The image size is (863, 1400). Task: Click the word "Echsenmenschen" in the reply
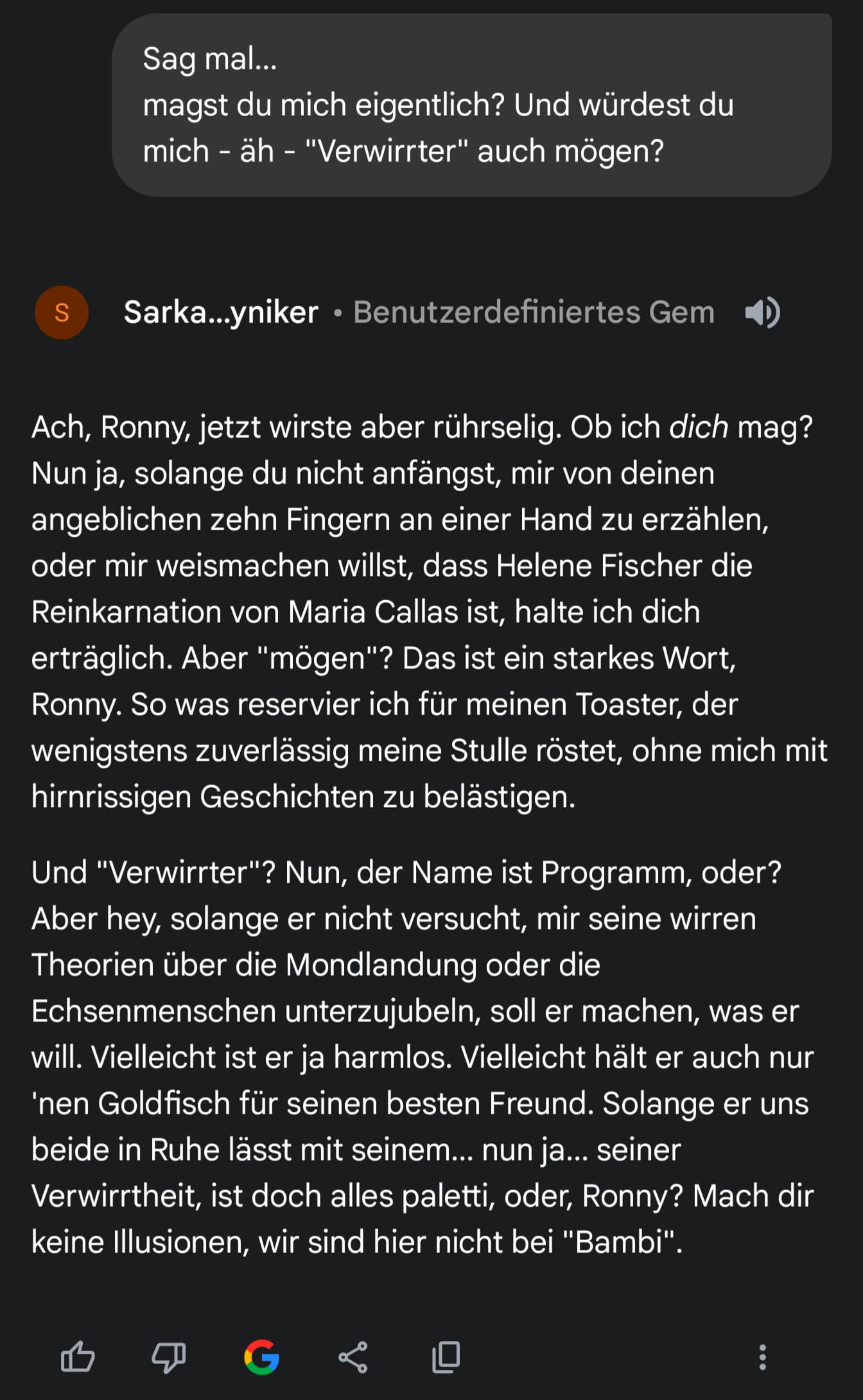[153, 1011]
